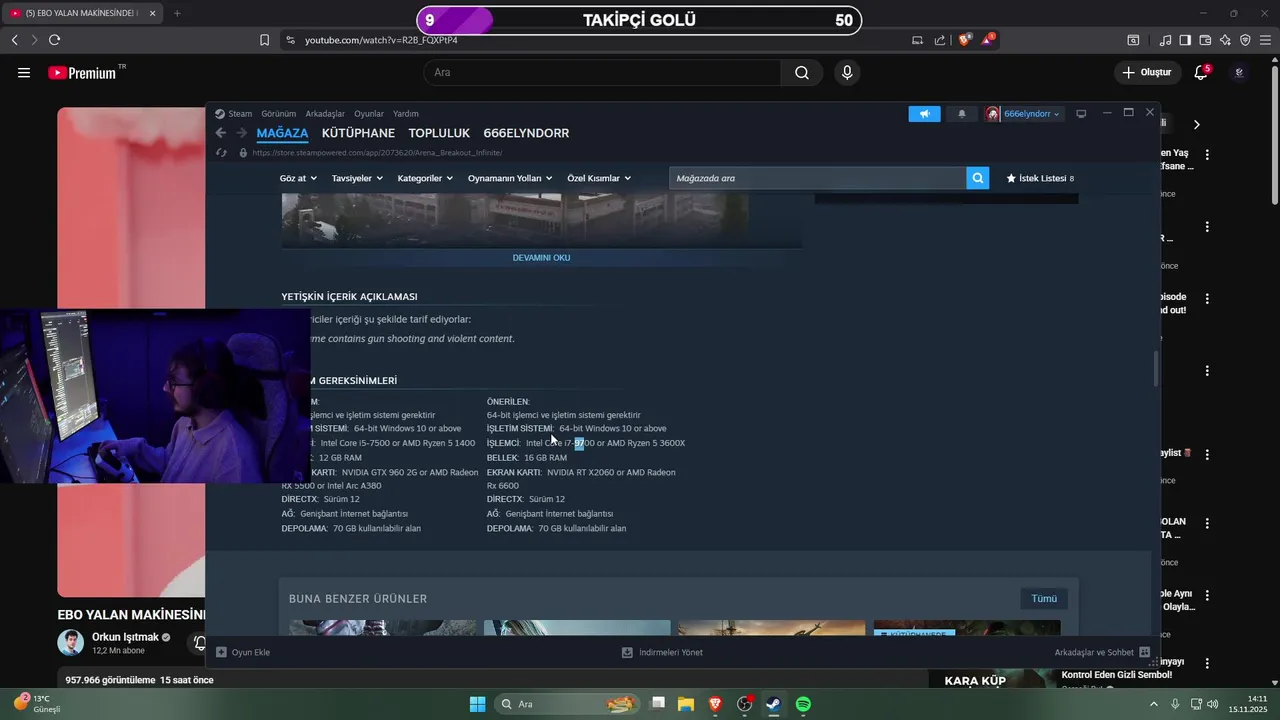Click İndirmeleri Yönet downloads link
Screen dimensions: 1280x720
[662, 652]
